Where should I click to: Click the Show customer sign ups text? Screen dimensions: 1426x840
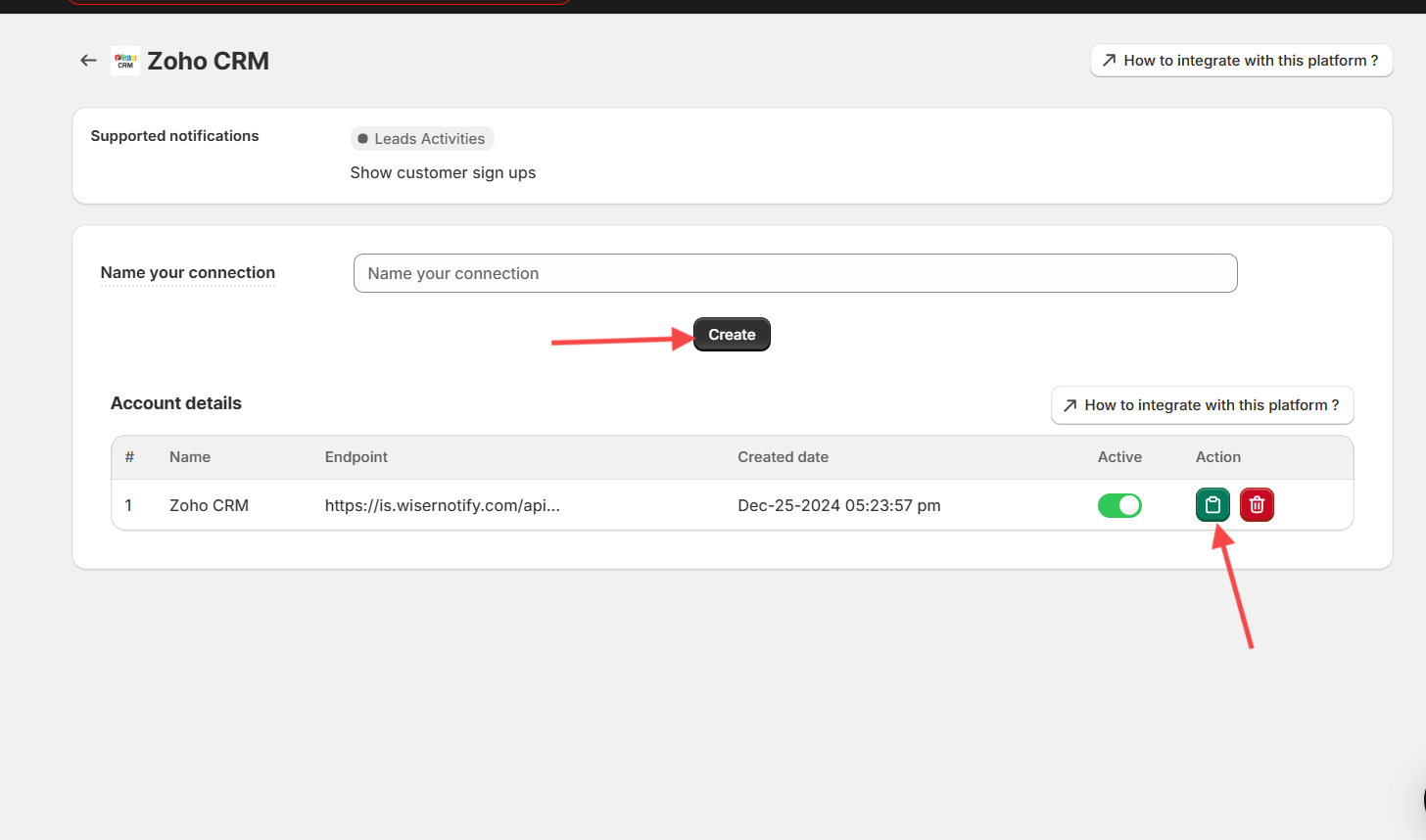click(x=443, y=172)
